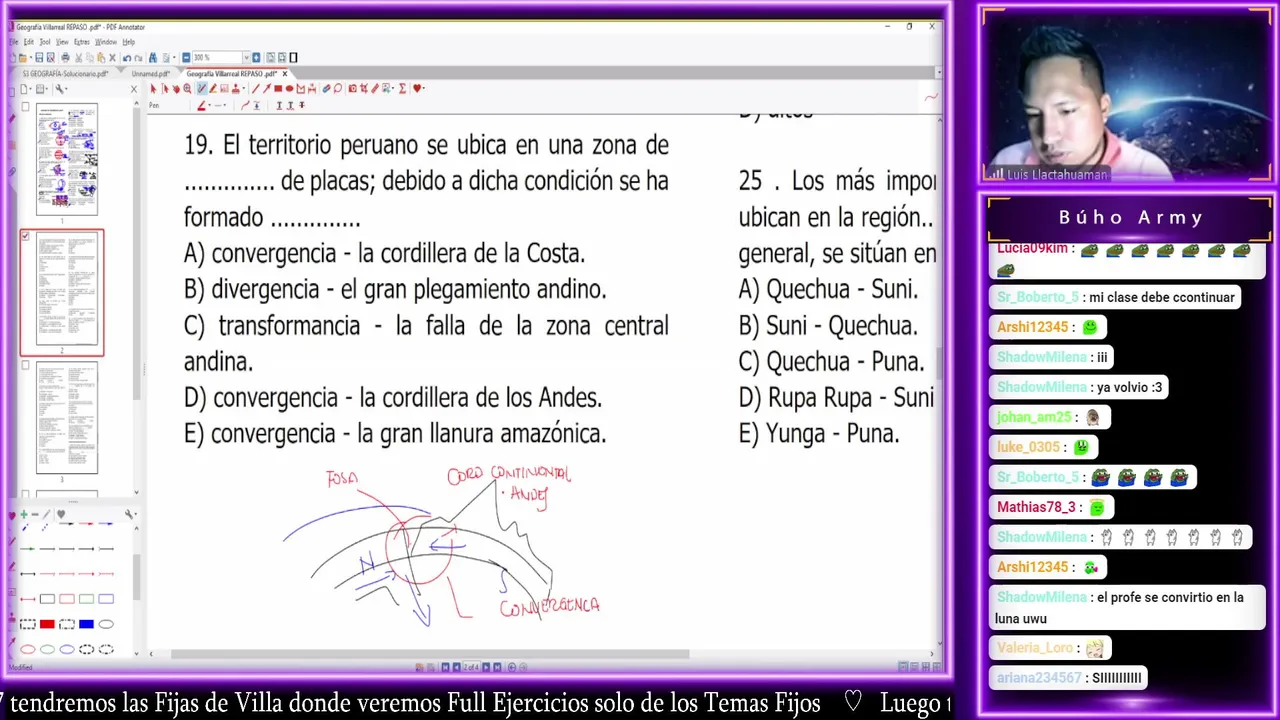Select the Zoom magnifier tool
Screen dimensions: 1280x720
187,88
